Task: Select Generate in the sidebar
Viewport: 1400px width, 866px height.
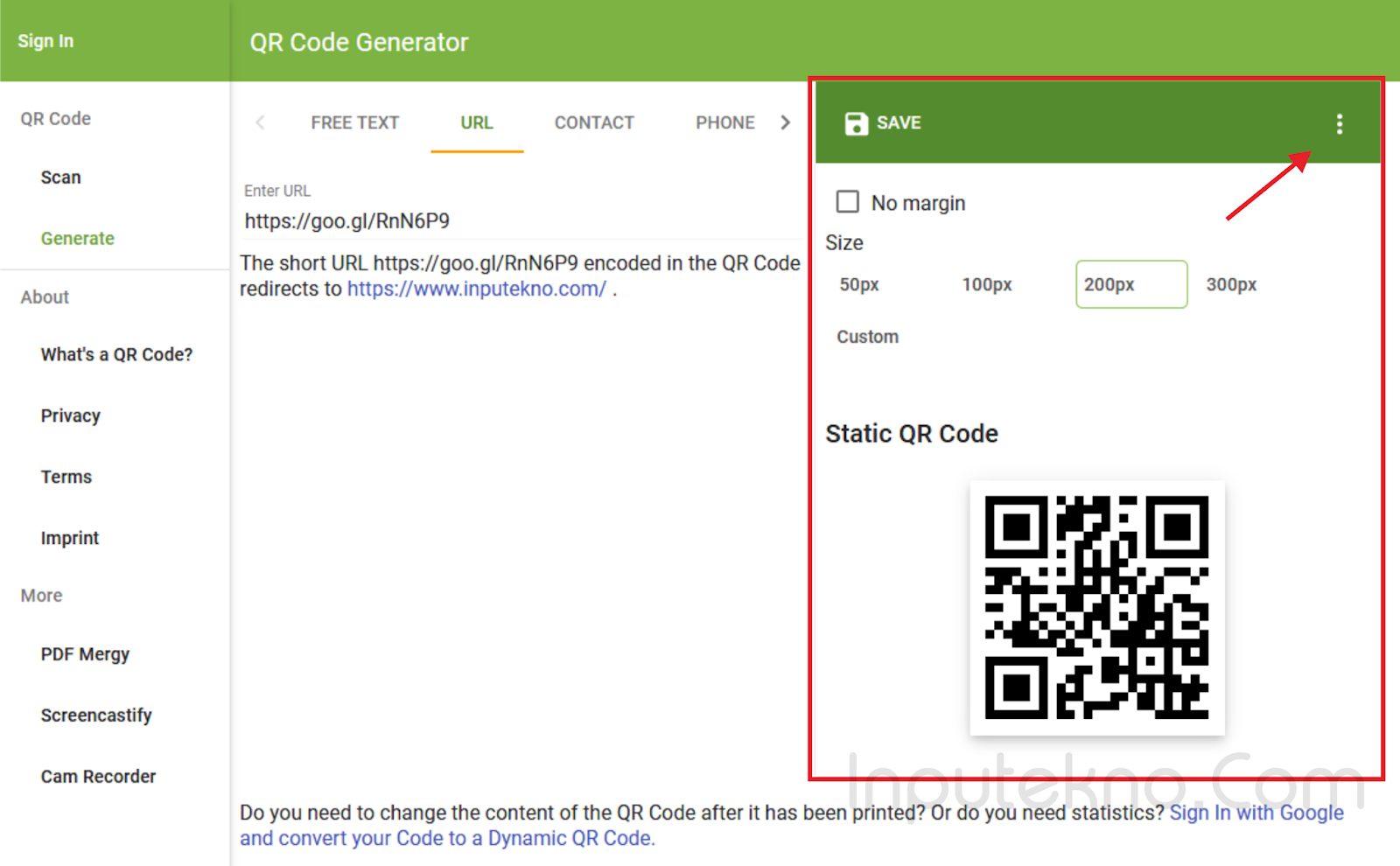Action: click(x=77, y=239)
